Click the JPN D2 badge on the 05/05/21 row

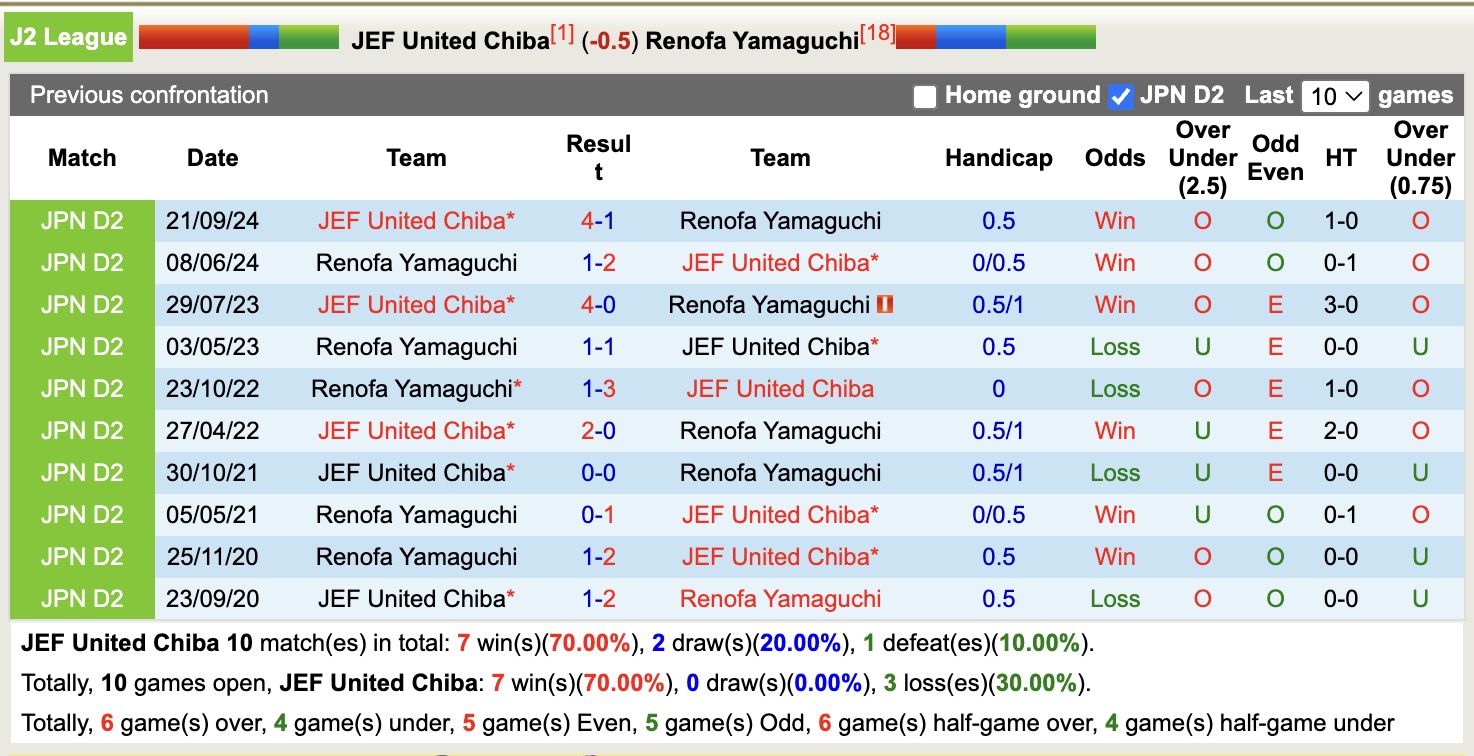[81, 514]
